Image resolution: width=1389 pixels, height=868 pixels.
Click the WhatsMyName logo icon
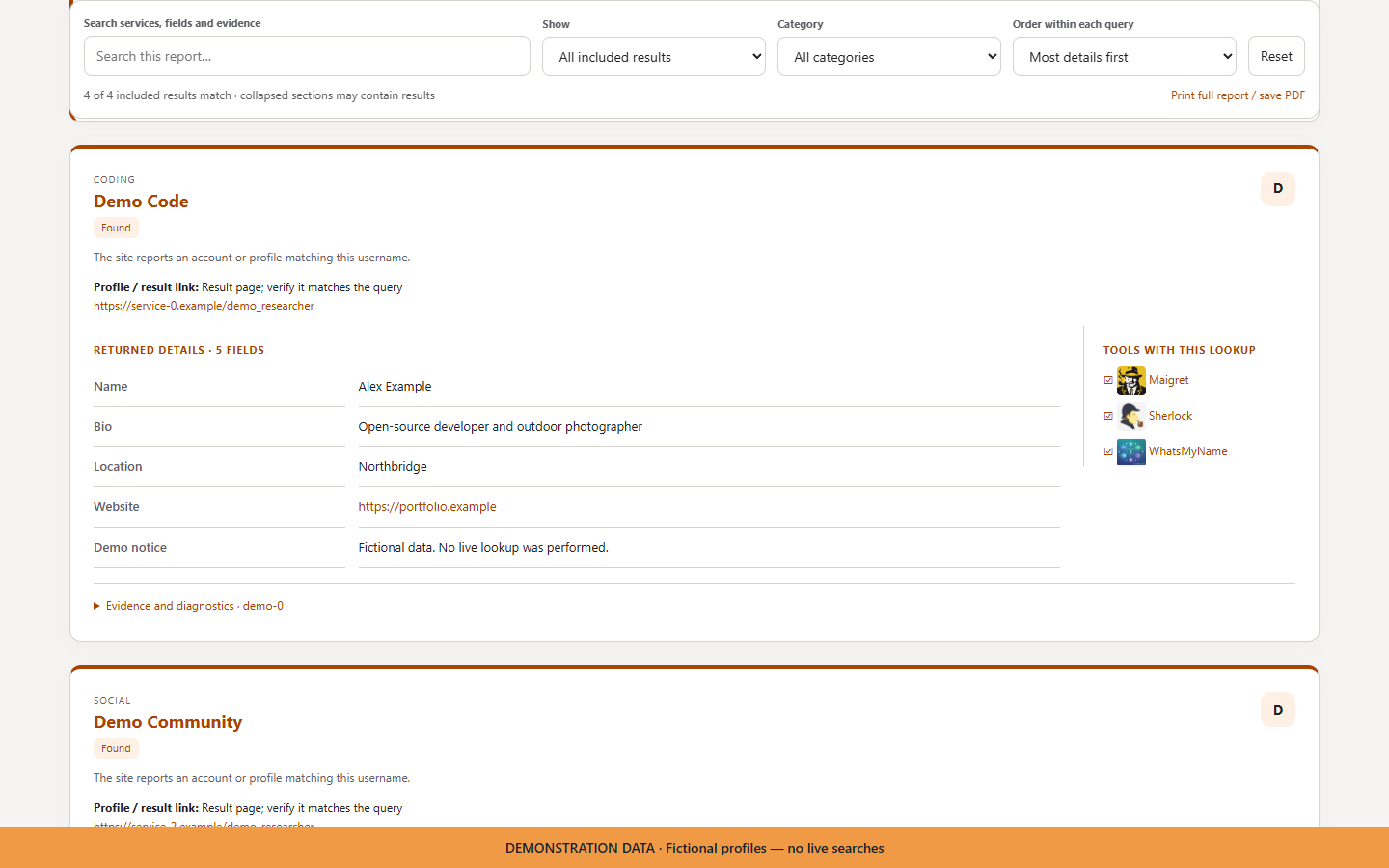pos(1130,452)
